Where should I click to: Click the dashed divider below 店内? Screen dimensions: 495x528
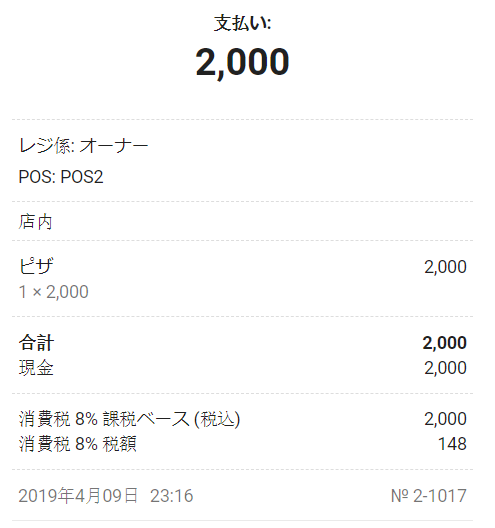pos(242,240)
